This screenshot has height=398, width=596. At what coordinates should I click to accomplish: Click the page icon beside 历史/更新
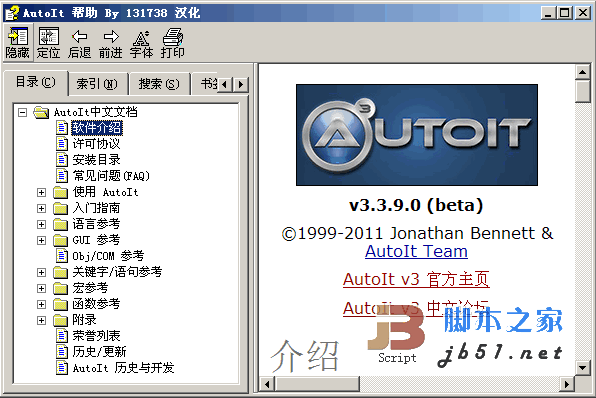[62, 352]
